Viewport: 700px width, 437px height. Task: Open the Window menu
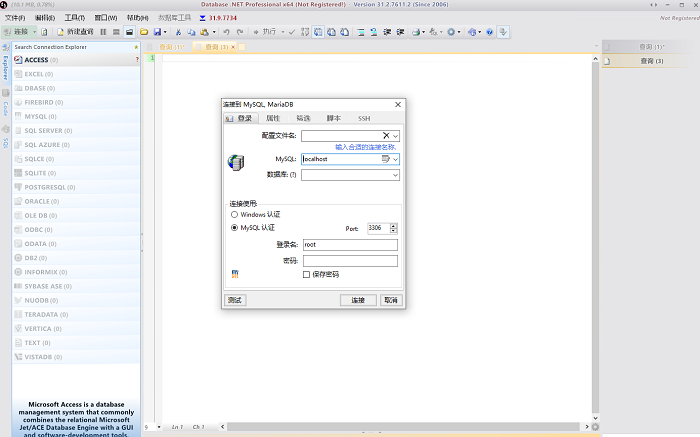pyautogui.click(x=106, y=18)
